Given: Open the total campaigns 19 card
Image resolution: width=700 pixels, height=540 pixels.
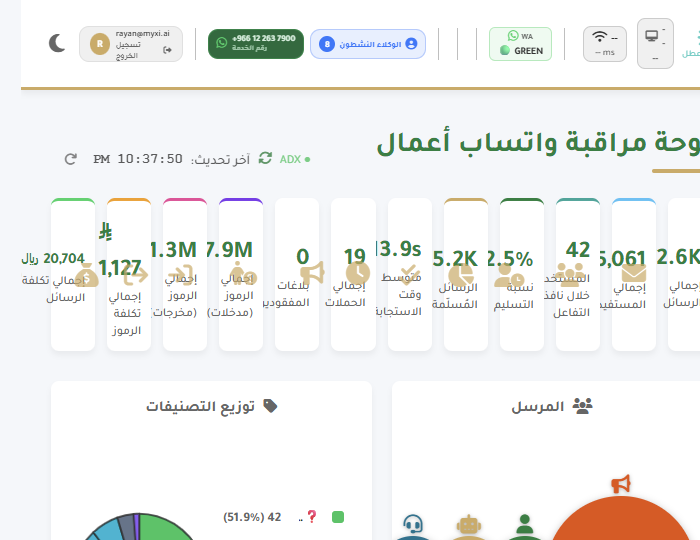Looking at the screenshot, I should (353, 274).
